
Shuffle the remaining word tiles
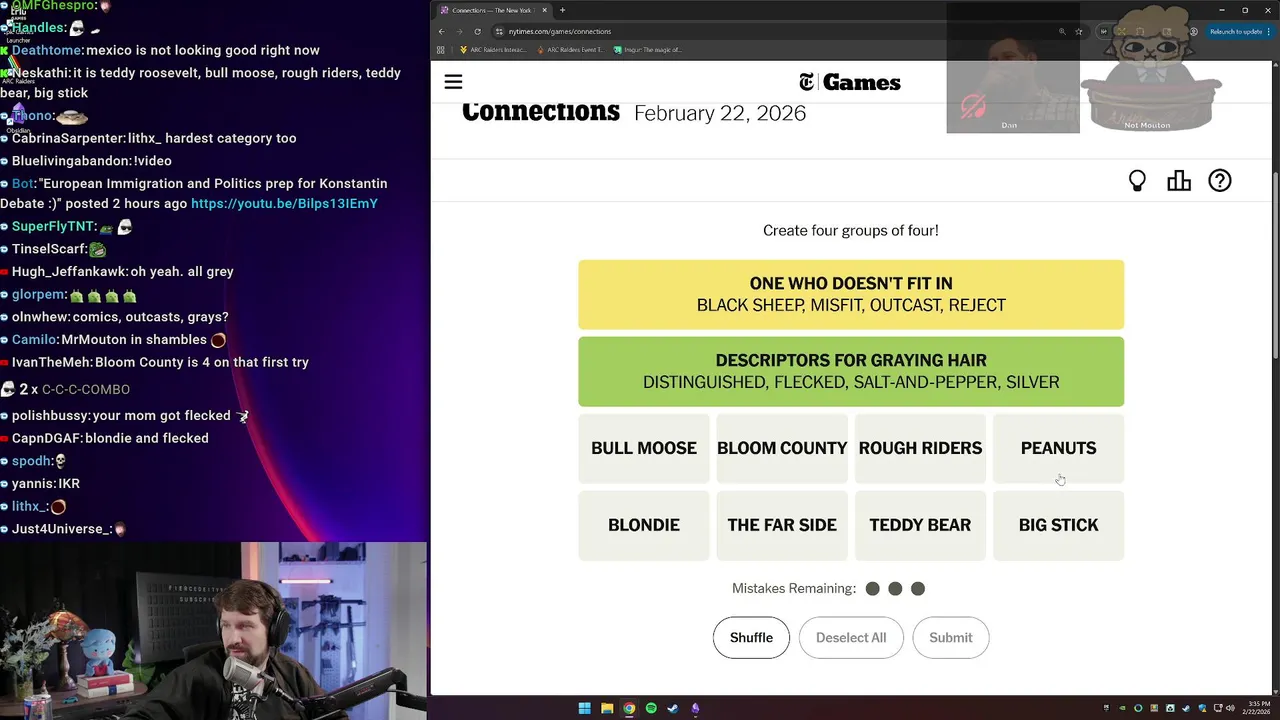click(x=751, y=638)
